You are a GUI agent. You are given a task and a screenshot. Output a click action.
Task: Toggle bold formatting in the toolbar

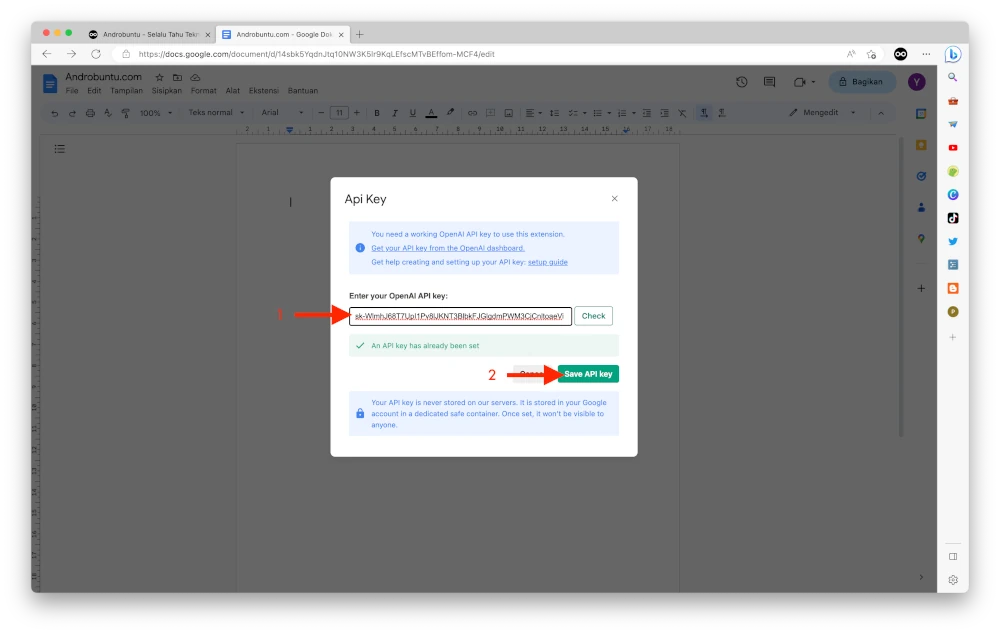[377, 112]
